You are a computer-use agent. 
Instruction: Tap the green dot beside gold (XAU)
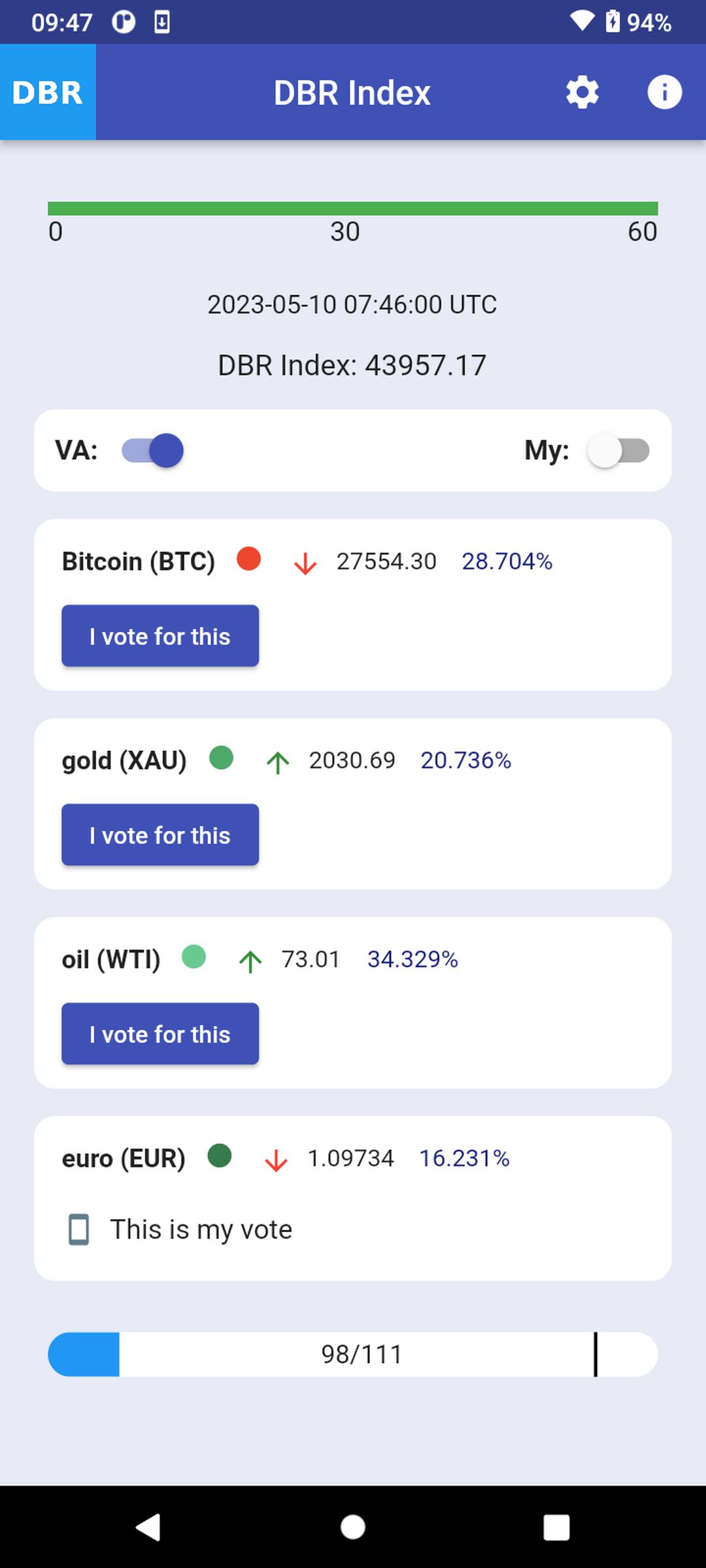[221, 758]
